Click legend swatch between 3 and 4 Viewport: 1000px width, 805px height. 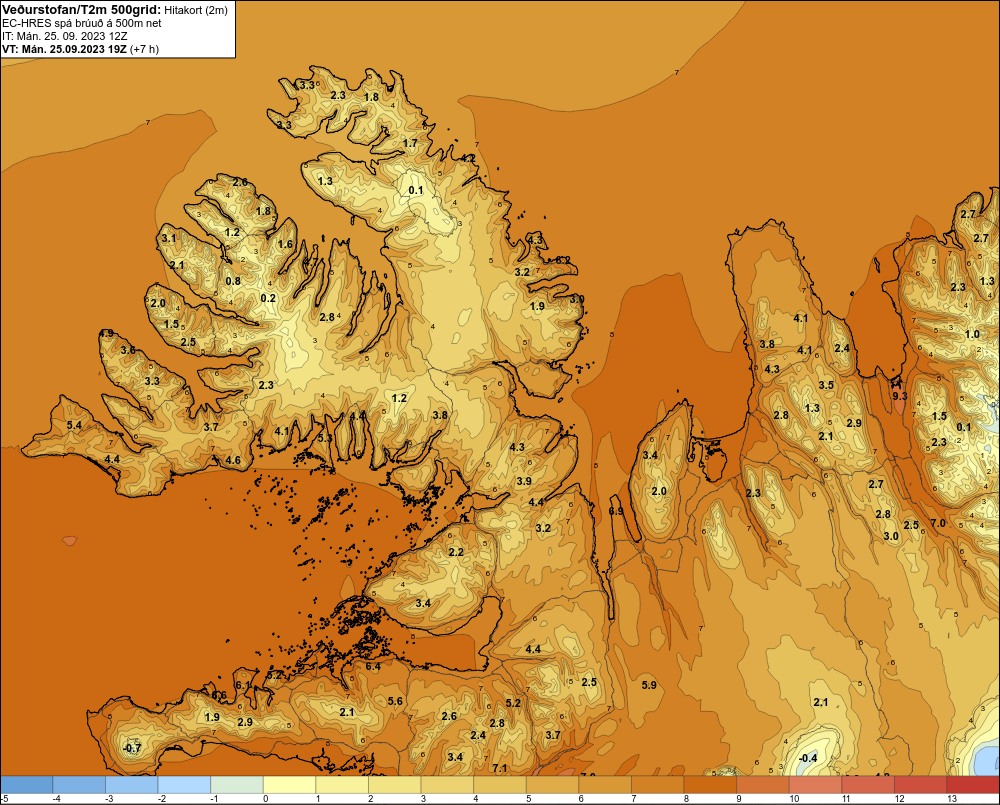(x=447, y=784)
